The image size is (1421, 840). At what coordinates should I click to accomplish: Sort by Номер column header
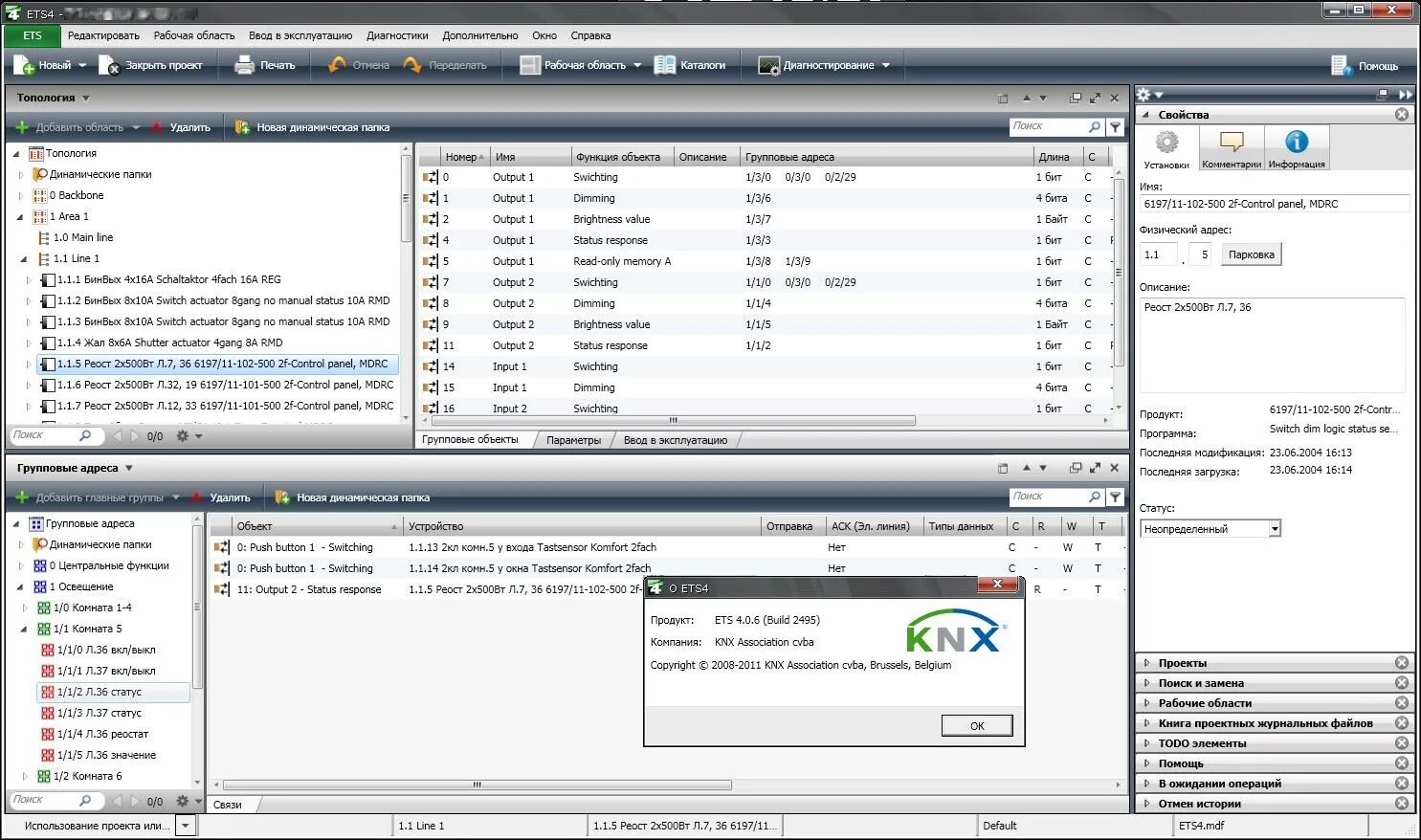464,157
